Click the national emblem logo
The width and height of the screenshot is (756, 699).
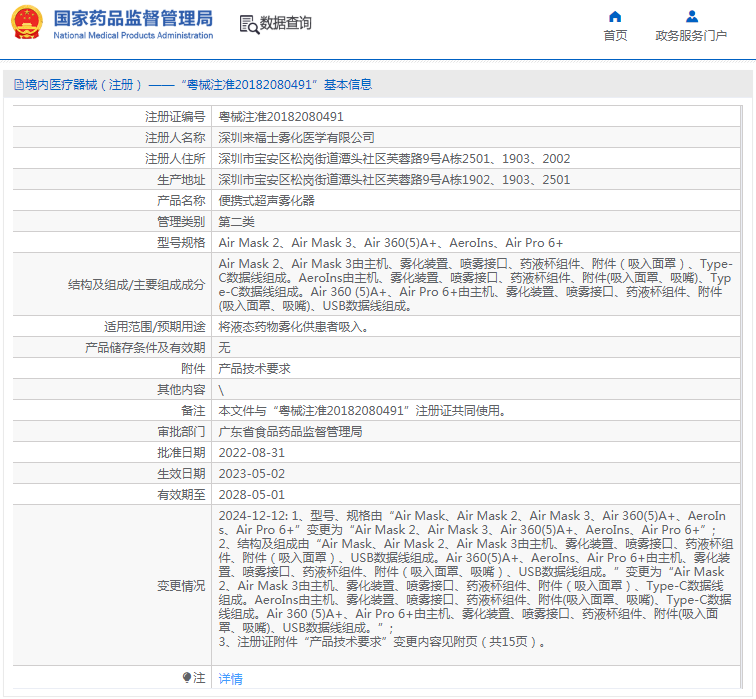click(x=27, y=23)
